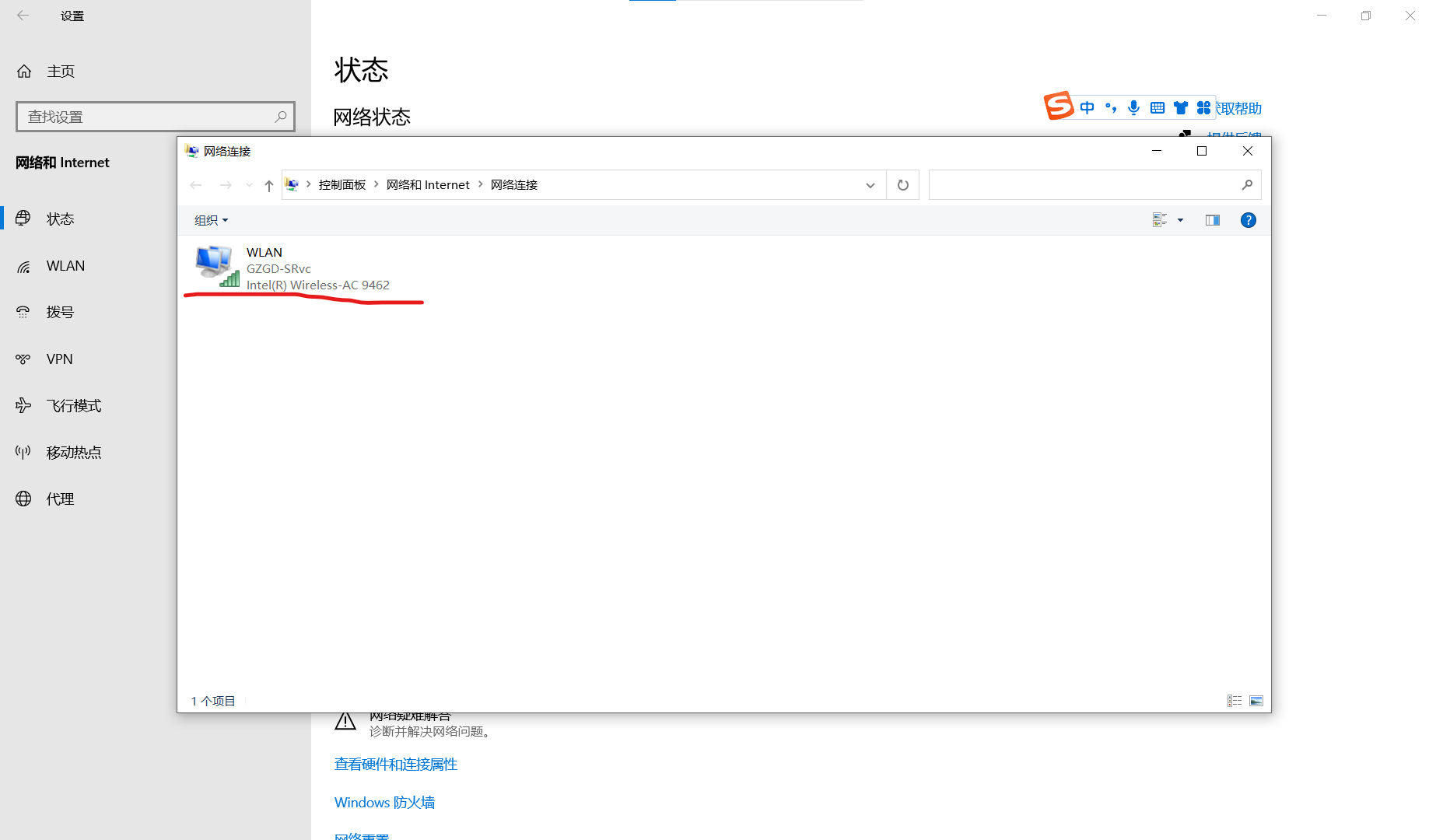This screenshot has height=840, width=1429.
Task: Navigate to 控制面板 breadcrumb
Action: 342,184
